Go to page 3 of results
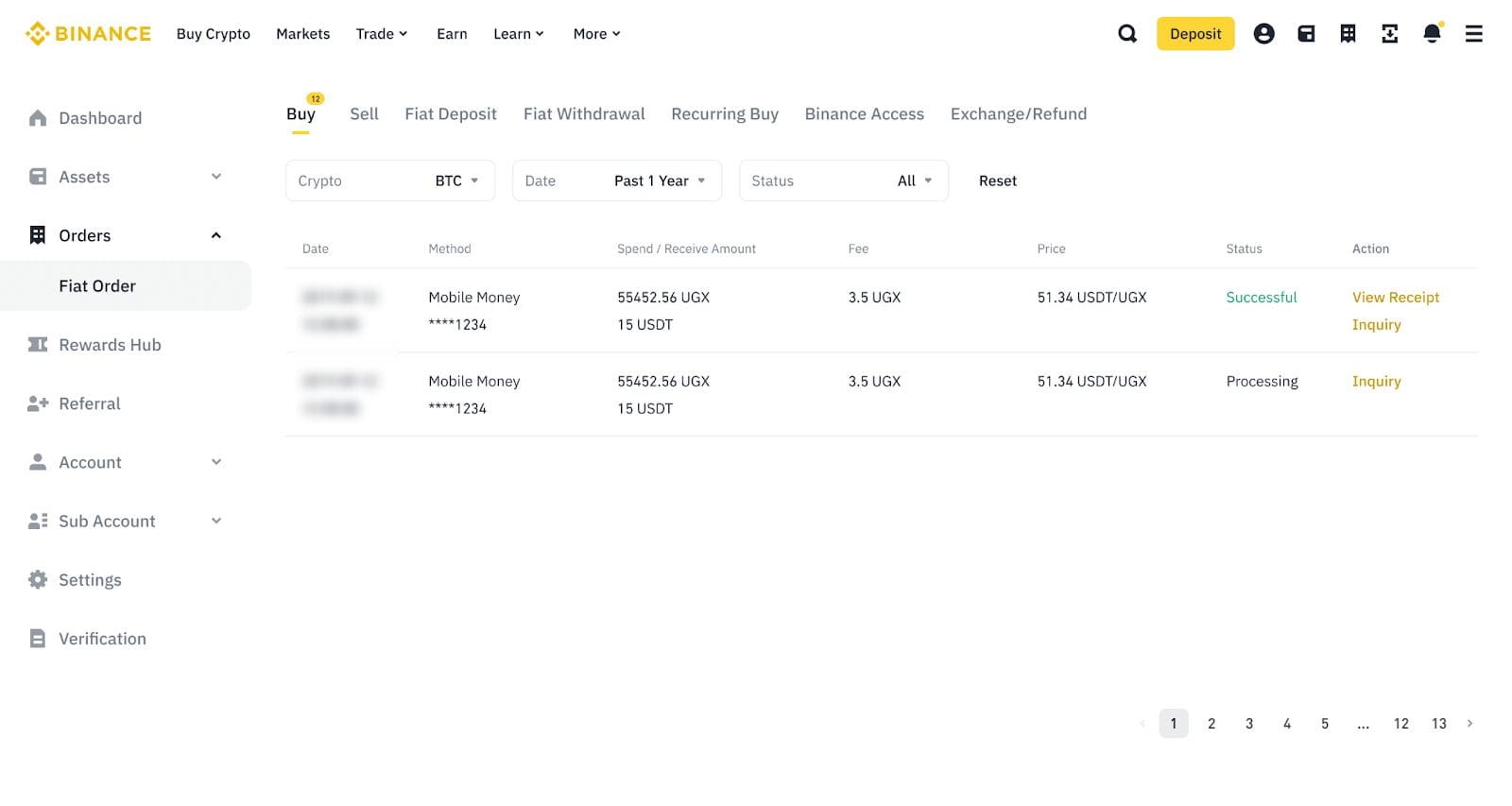Viewport: 1512px width, 806px height. click(x=1248, y=724)
